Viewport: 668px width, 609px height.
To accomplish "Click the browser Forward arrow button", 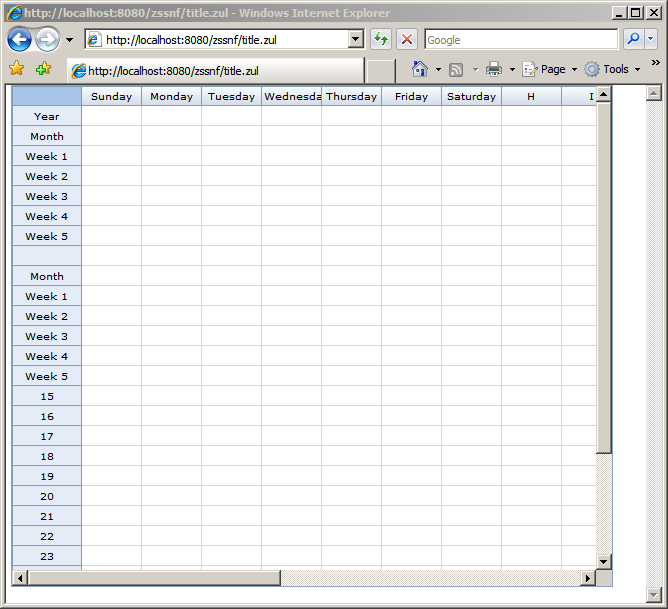I will pyautogui.click(x=47, y=40).
